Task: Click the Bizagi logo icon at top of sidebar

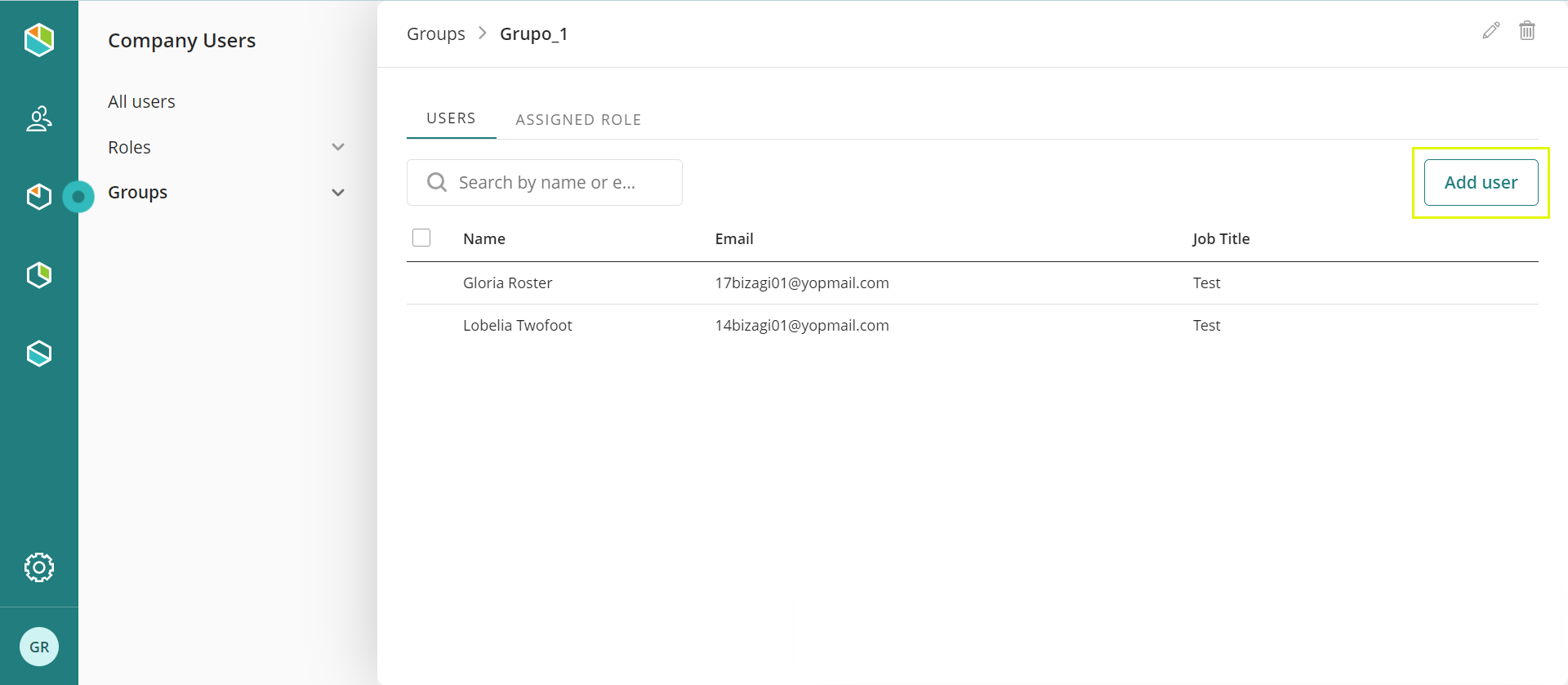Action: click(x=39, y=39)
